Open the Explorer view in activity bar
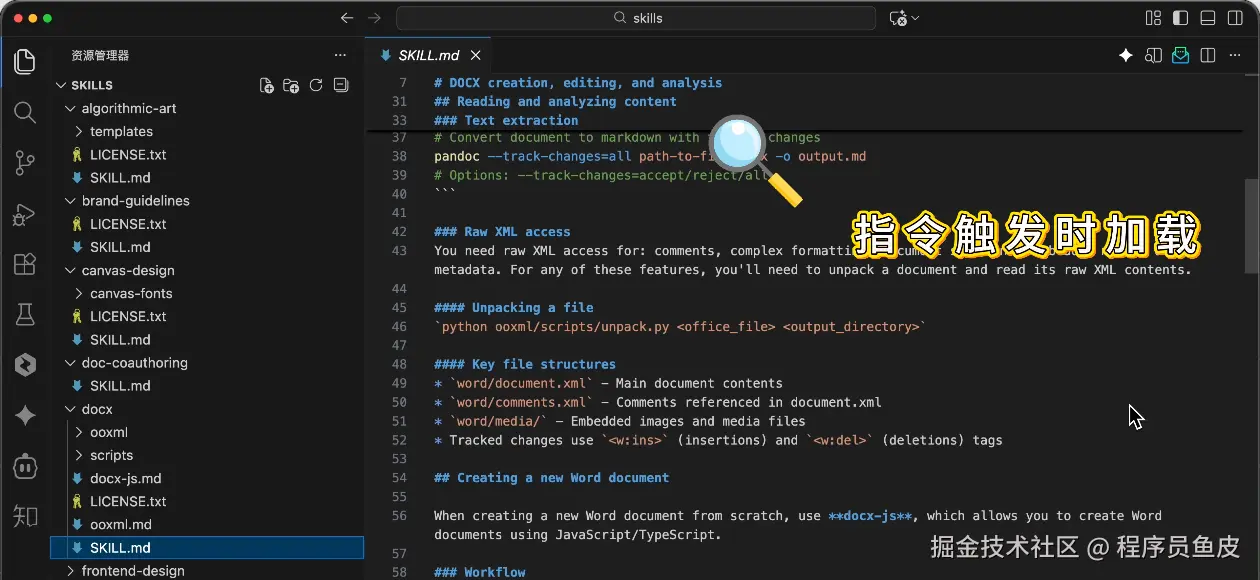 25,61
